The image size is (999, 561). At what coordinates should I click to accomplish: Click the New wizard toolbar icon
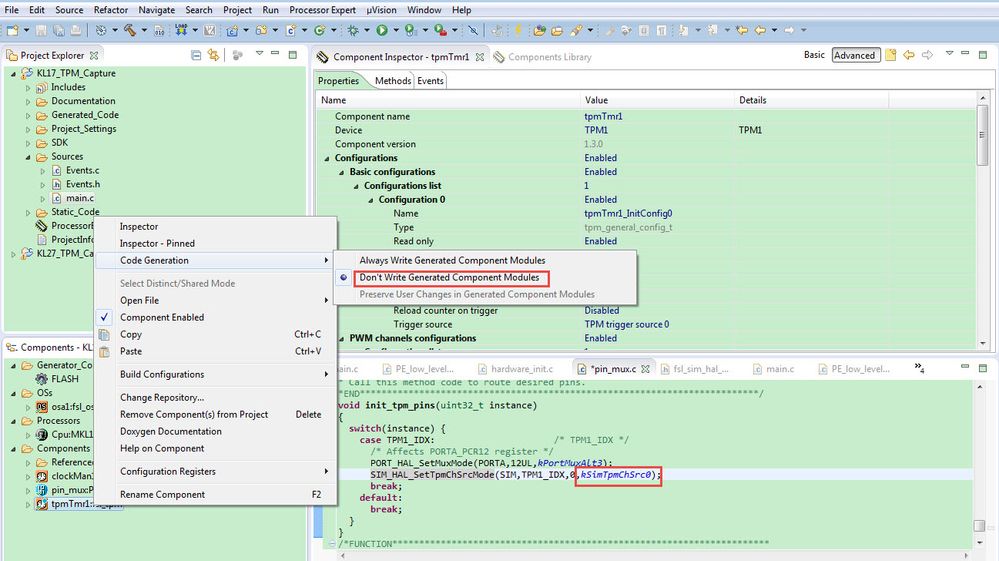click(x=11, y=30)
